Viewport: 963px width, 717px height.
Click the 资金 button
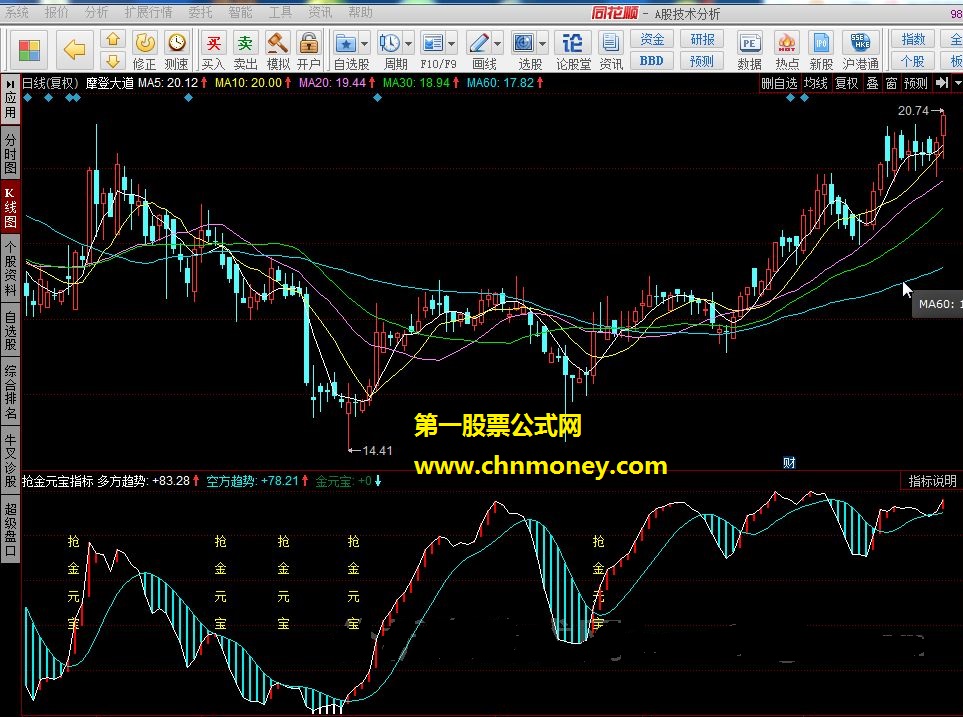pyautogui.click(x=652, y=39)
